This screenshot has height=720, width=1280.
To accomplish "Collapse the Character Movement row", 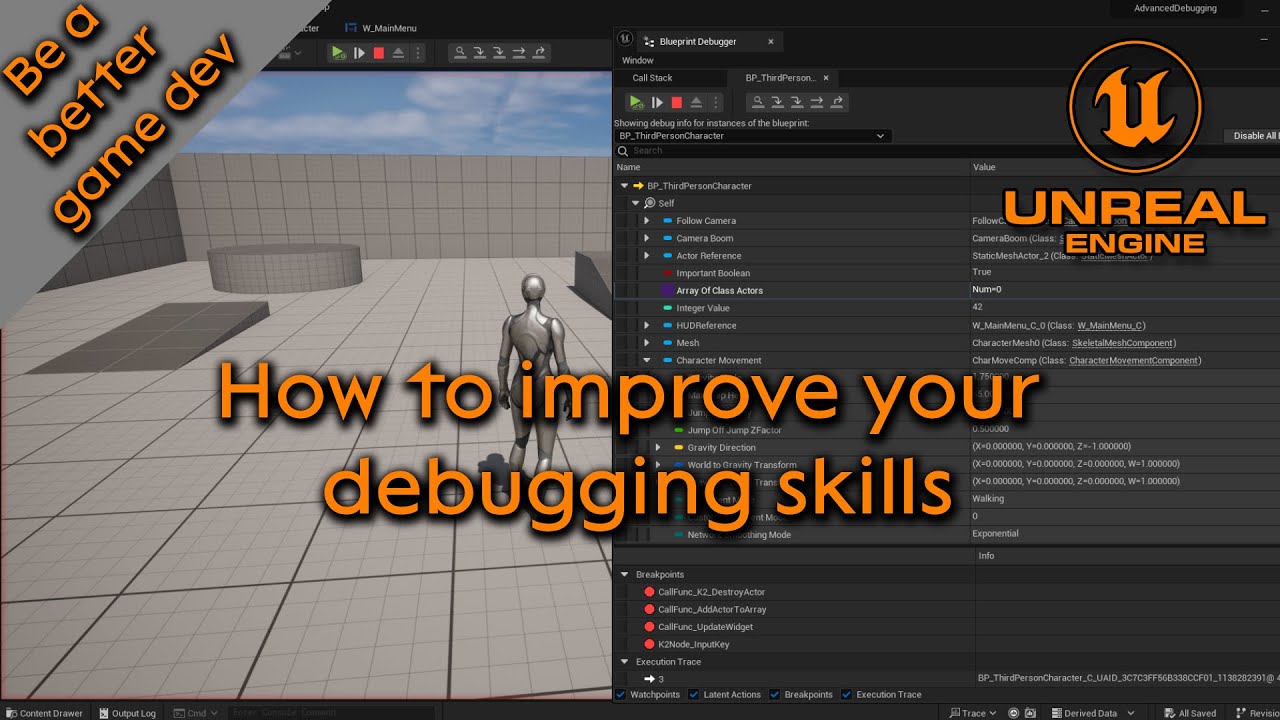I will tap(646, 360).
